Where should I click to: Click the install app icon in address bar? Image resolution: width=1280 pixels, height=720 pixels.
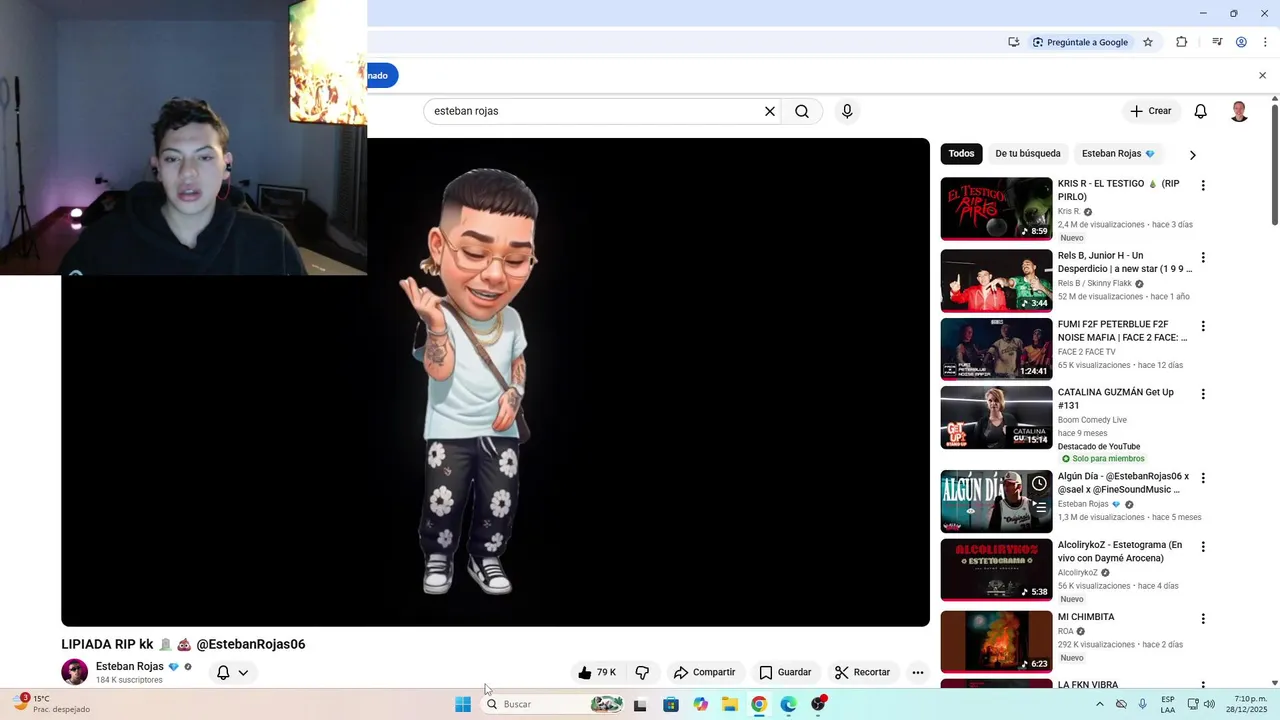pyautogui.click(x=1013, y=42)
